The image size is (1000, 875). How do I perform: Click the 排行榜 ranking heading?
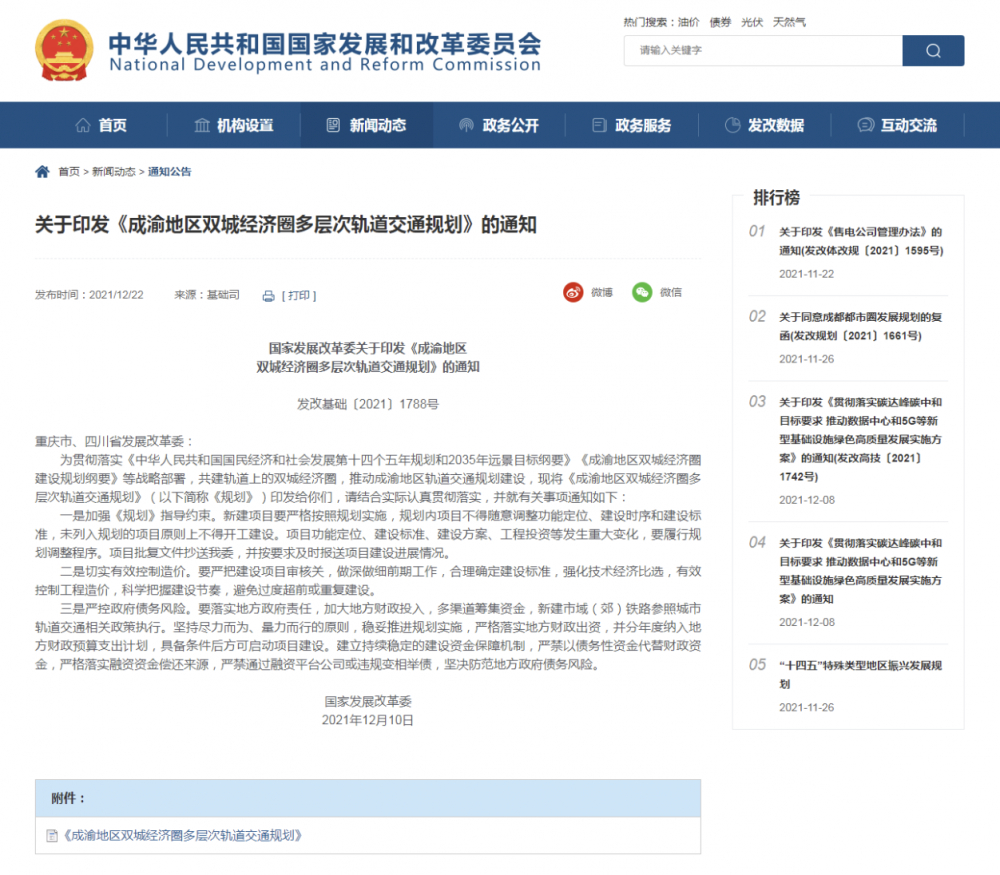tap(777, 198)
